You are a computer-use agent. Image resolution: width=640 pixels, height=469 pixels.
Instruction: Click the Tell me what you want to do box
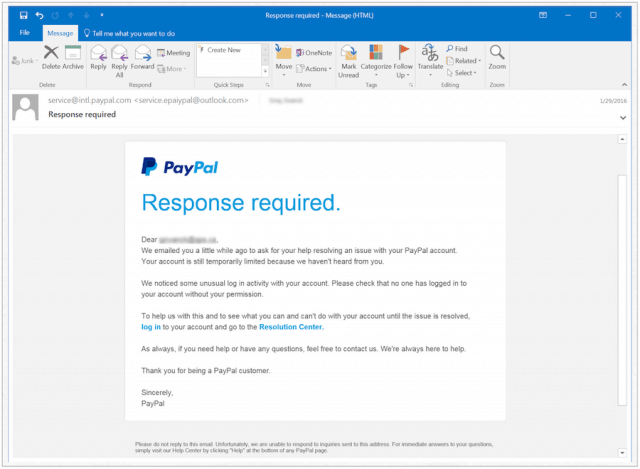pyautogui.click(x=129, y=33)
